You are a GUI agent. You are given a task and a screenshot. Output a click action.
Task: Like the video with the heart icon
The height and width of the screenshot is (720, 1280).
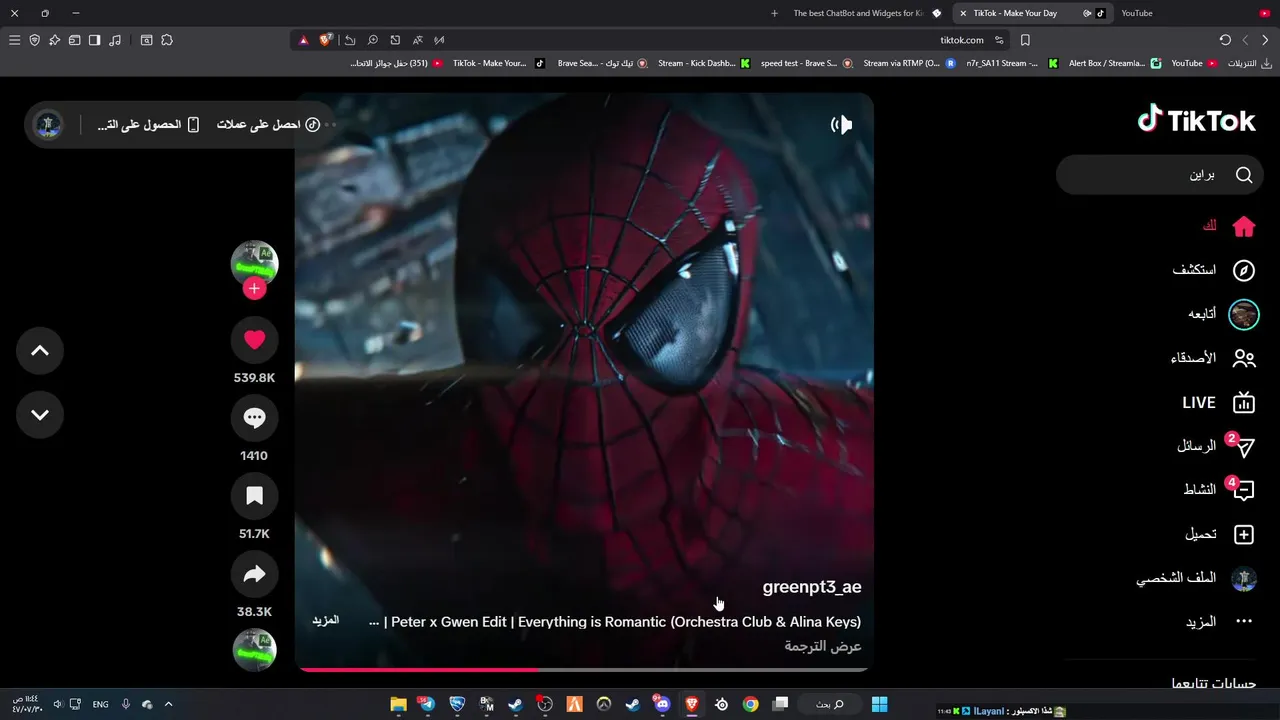click(254, 340)
